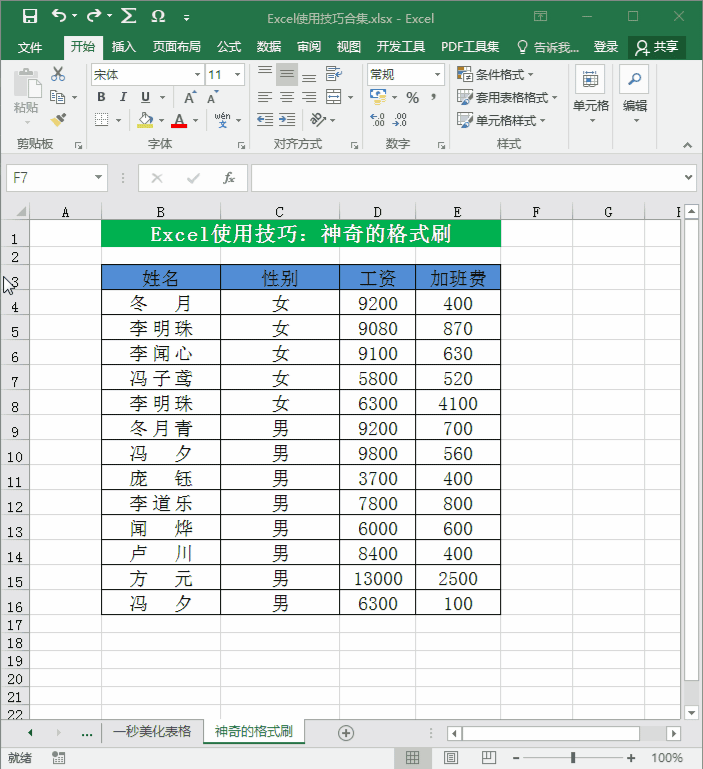The width and height of the screenshot is (703, 769).
Task: Toggle align text right
Action: point(309,97)
